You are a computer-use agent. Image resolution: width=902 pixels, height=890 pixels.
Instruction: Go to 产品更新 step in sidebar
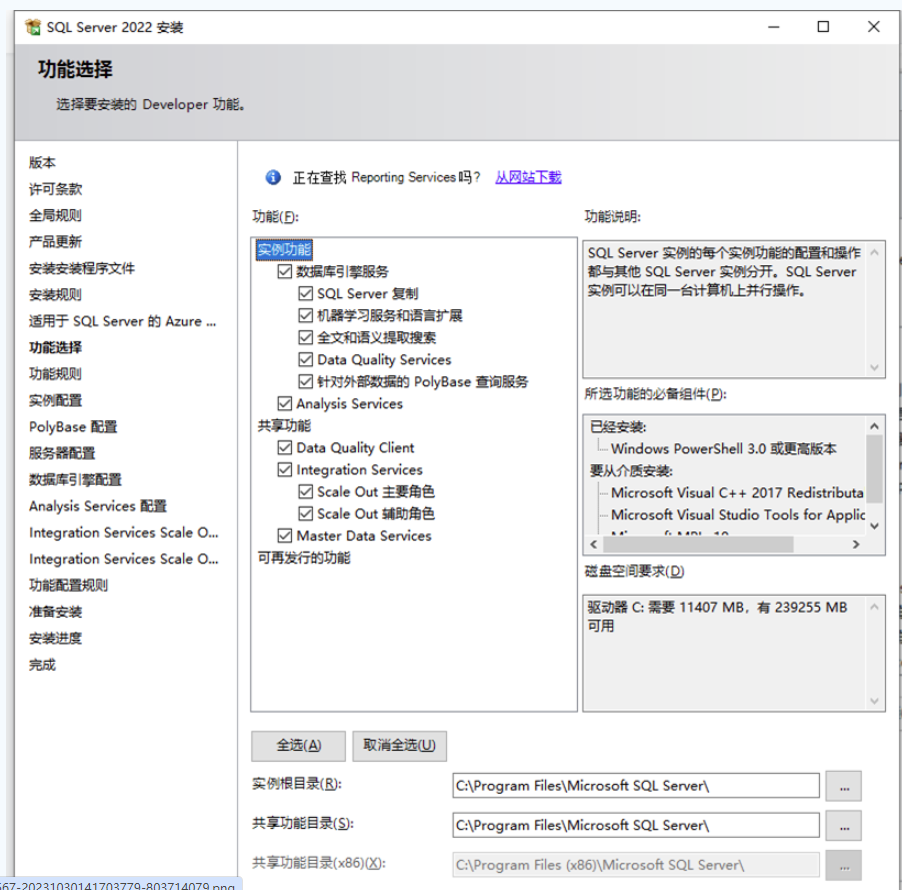point(56,242)
